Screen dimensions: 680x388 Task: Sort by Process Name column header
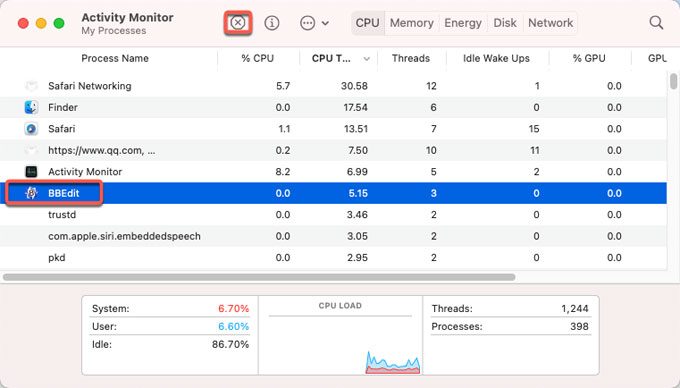click(x=115, y=58)
